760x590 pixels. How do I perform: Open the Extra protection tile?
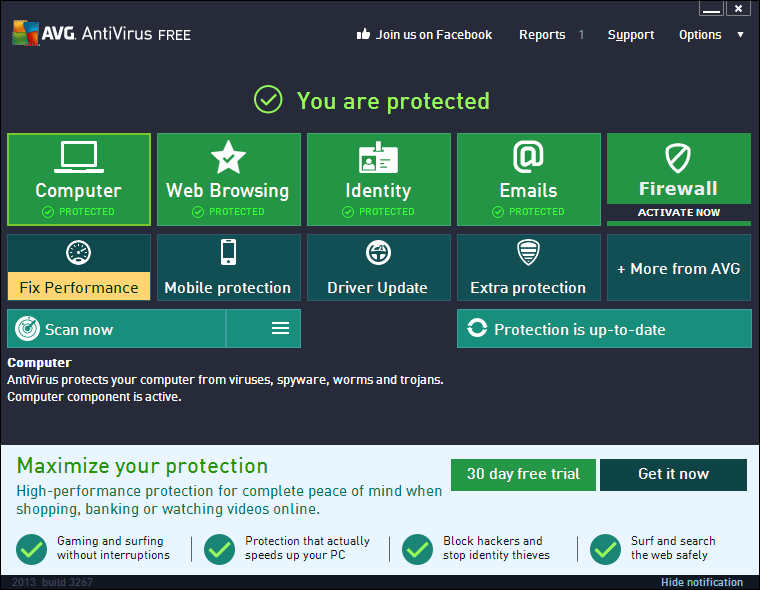point(528,267)
